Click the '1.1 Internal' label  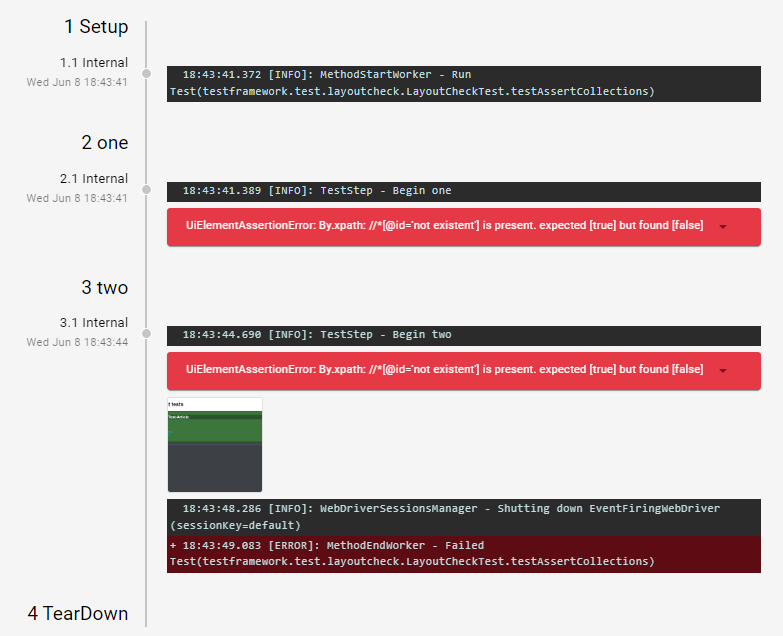point(94,62)
